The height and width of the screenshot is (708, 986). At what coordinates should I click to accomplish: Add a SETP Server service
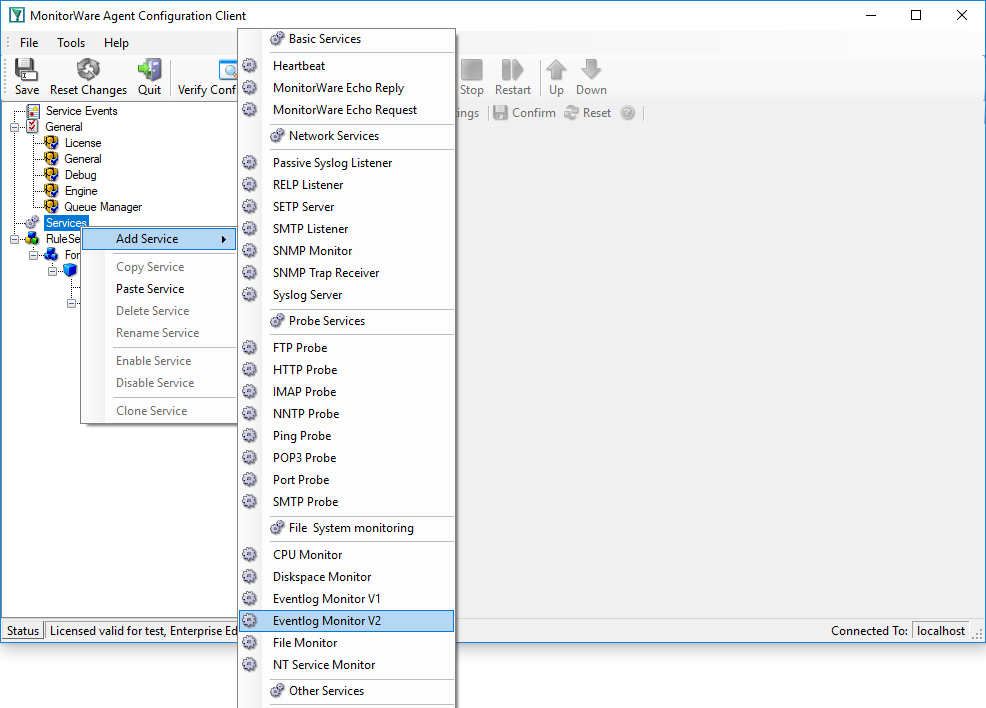pos(346,206)
